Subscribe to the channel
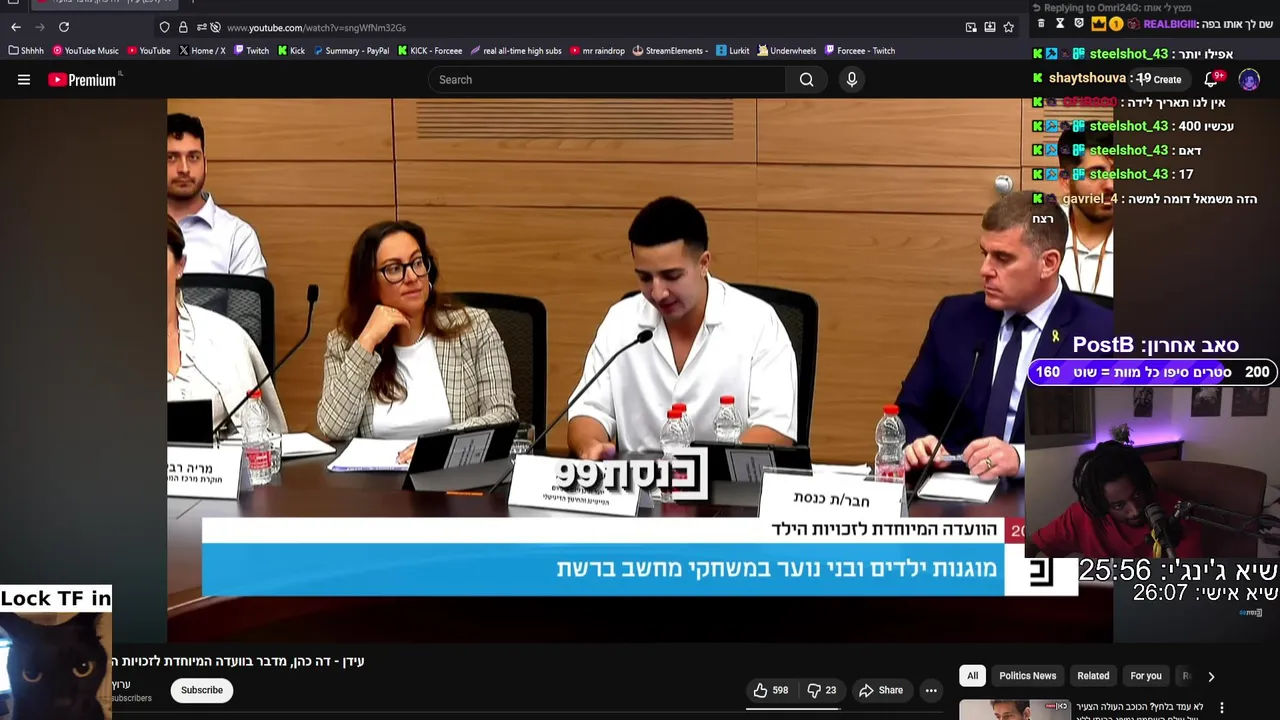 click(x=202, y=690)
